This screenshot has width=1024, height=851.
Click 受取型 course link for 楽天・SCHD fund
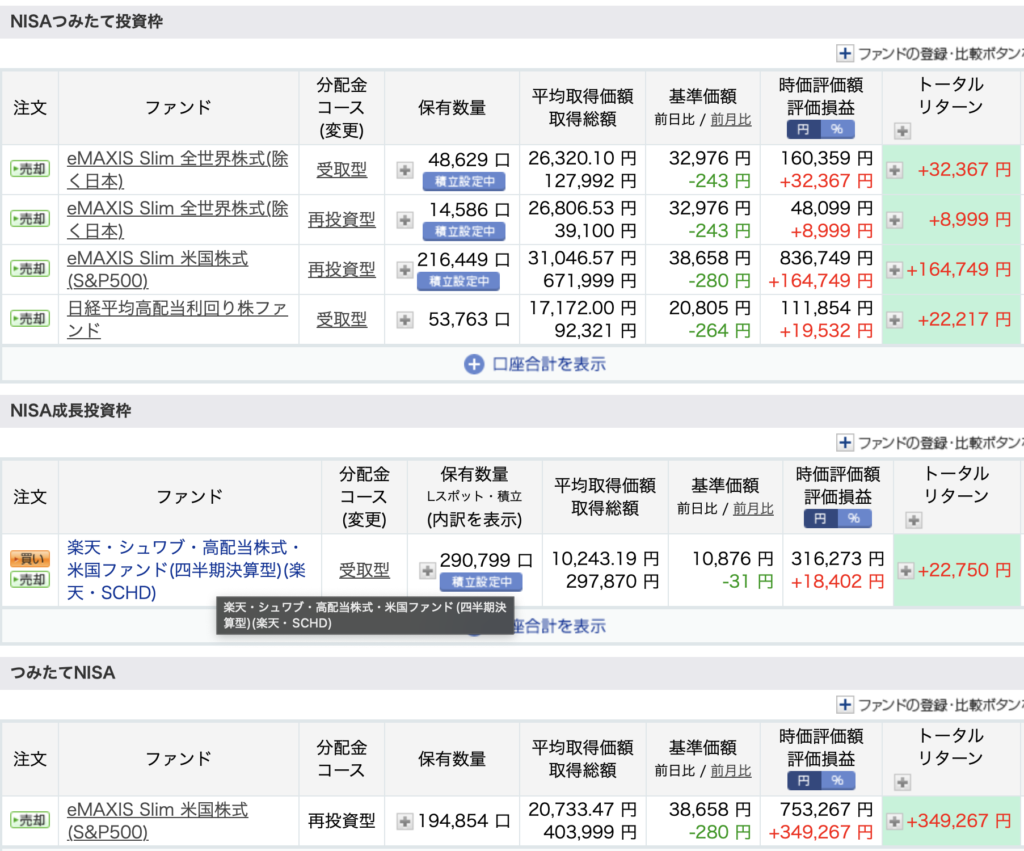point(363,570)
